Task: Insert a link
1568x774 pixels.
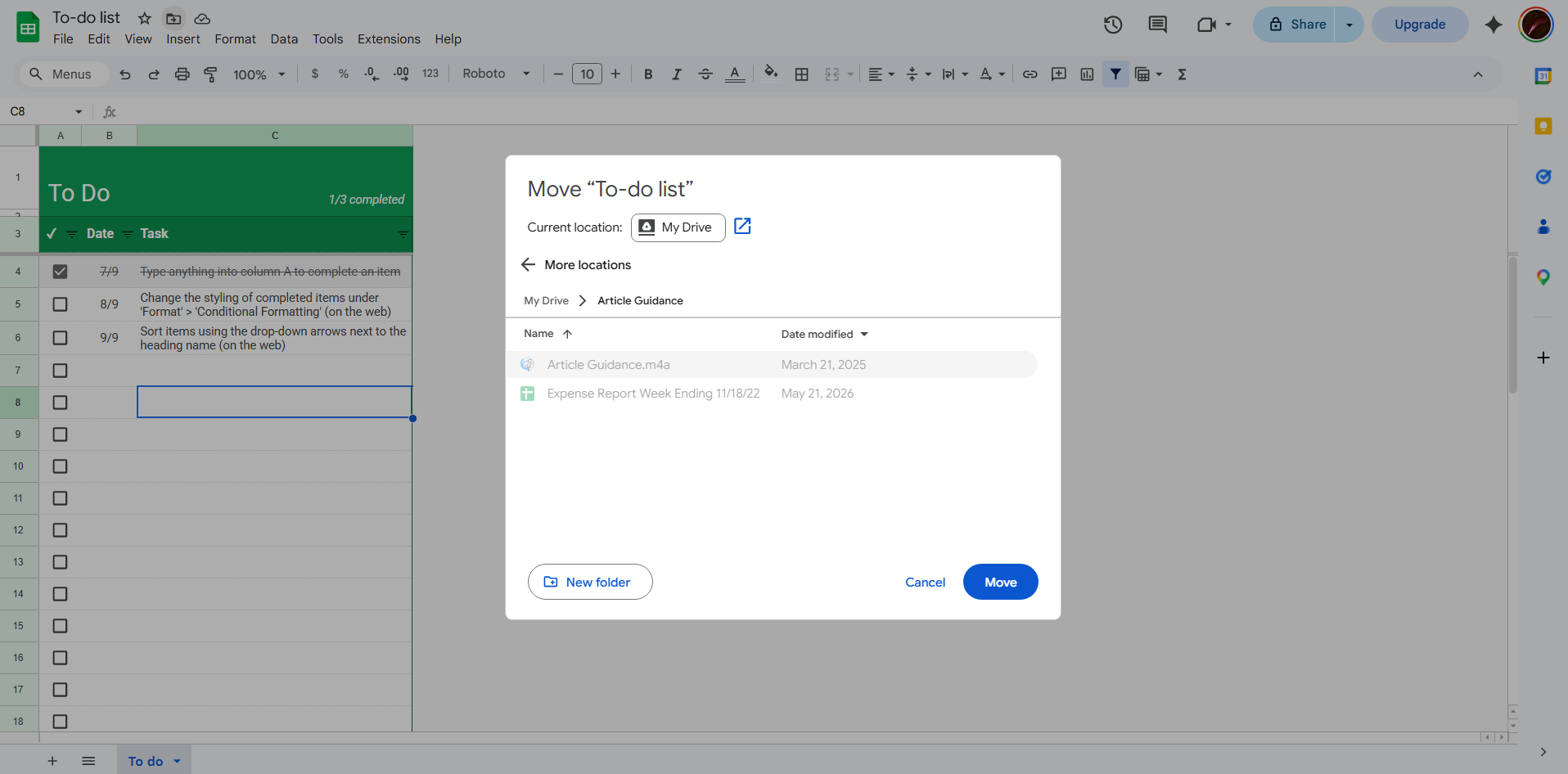Action: pos(1030,74)
